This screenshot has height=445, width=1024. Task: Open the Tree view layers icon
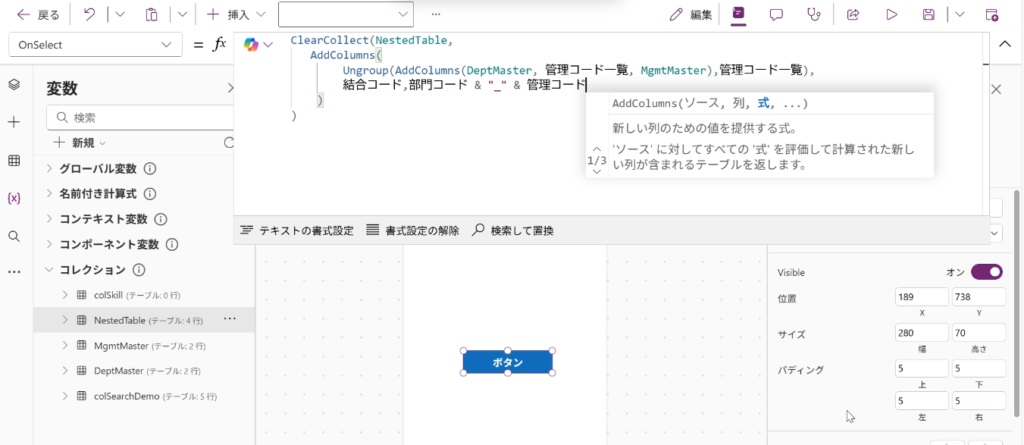[14, 85]
